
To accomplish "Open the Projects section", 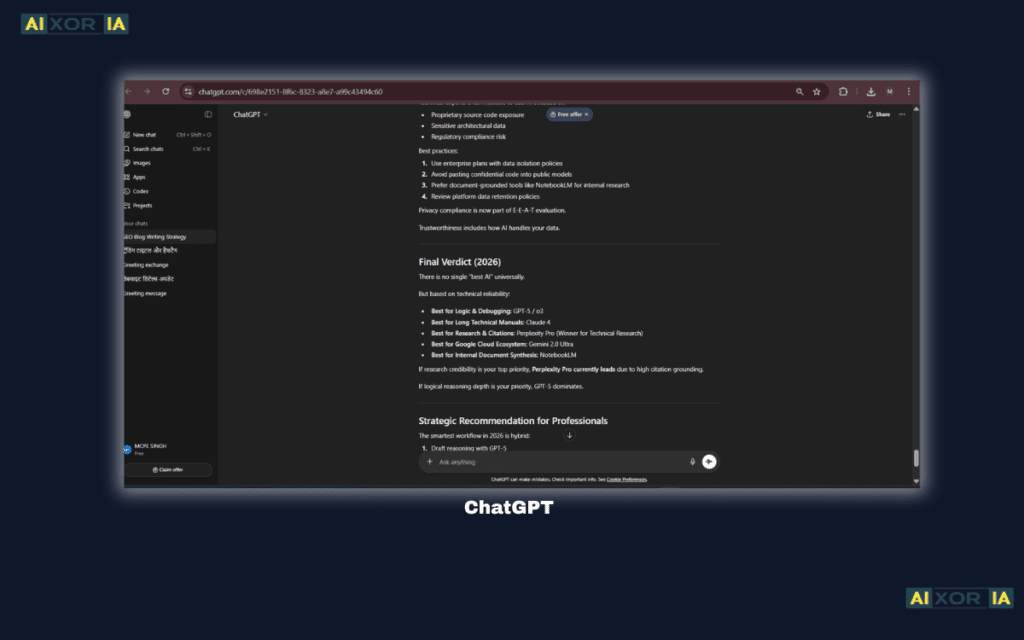I will pyautogui.click(x=141, y=205).
